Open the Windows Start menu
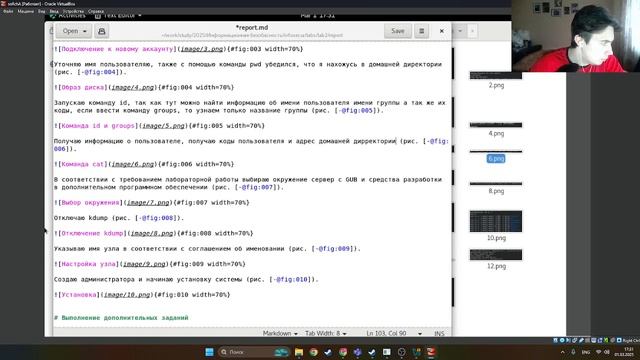640x360 pixels. [x=209, y=352]
